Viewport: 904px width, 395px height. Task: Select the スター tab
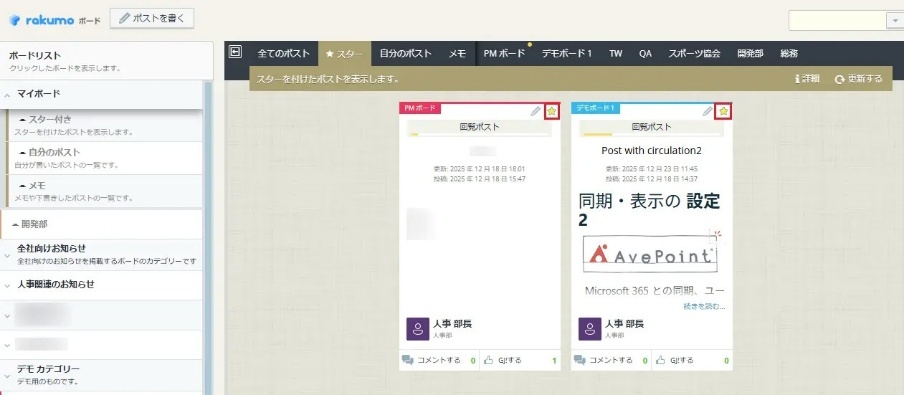(x=344, y=54)
